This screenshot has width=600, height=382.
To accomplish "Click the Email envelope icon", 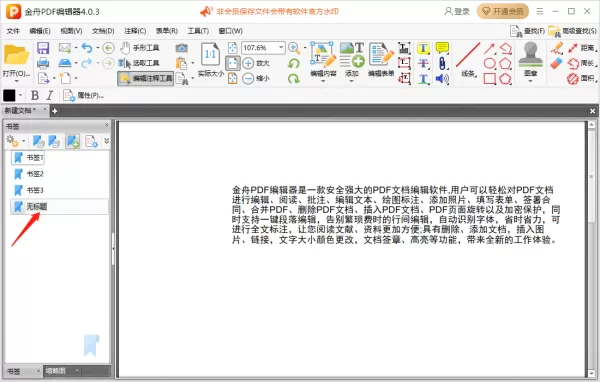I will click(65, 48).
